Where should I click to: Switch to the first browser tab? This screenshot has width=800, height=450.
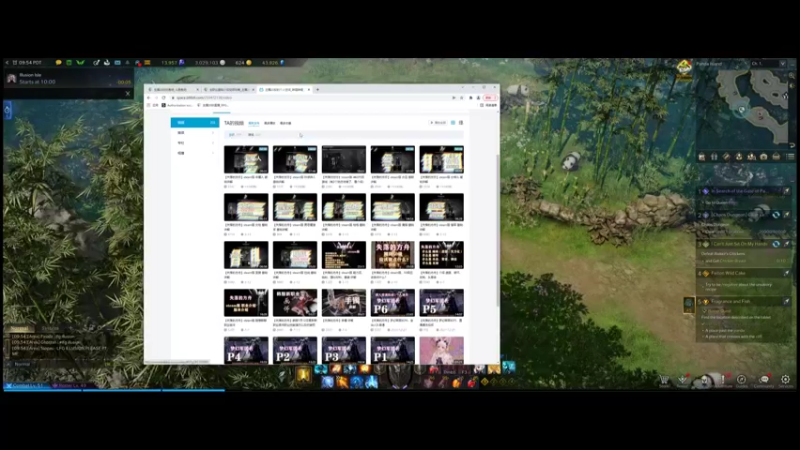(172, 89)
